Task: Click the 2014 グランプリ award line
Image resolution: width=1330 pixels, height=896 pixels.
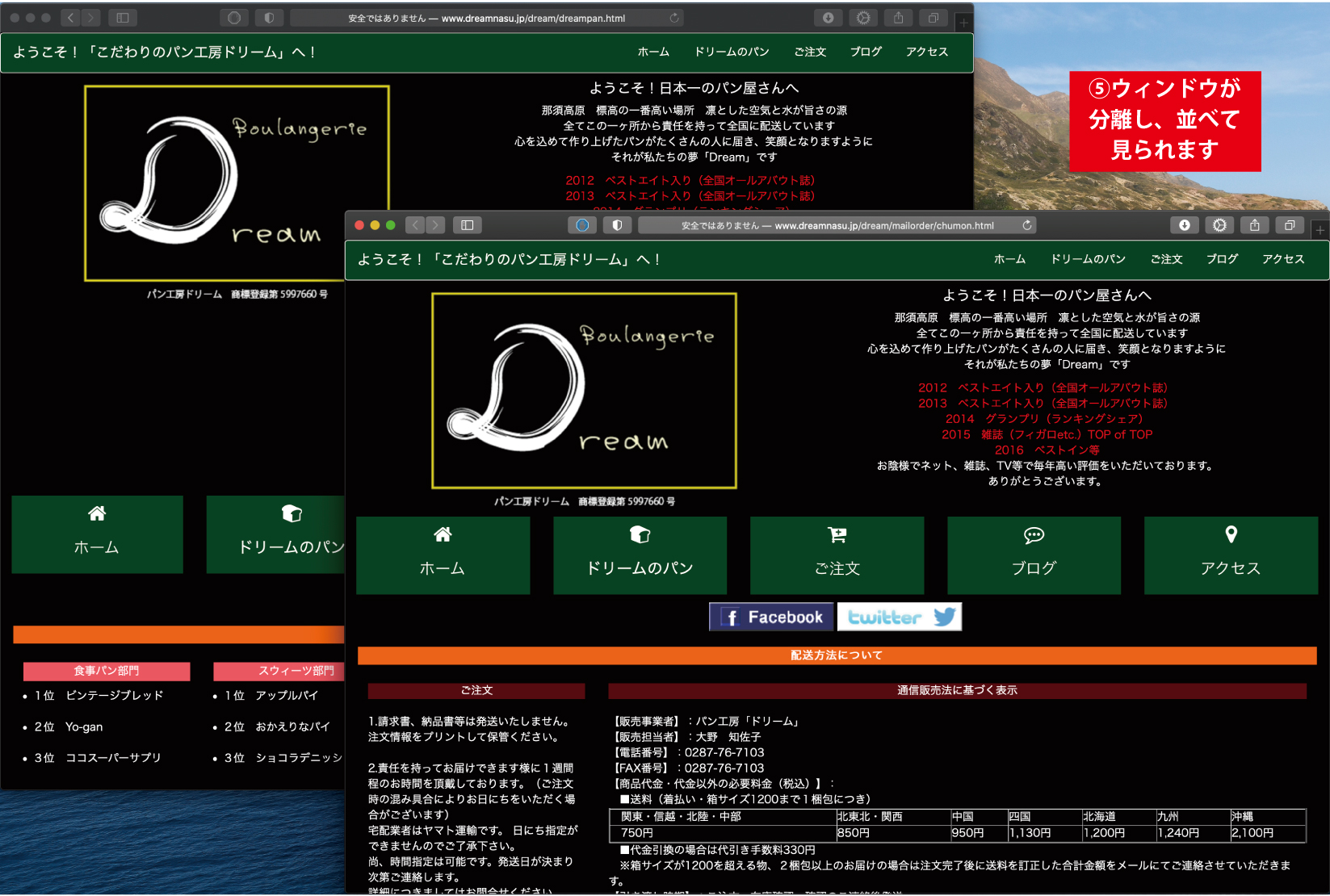Action: [x=1044, y=419]
